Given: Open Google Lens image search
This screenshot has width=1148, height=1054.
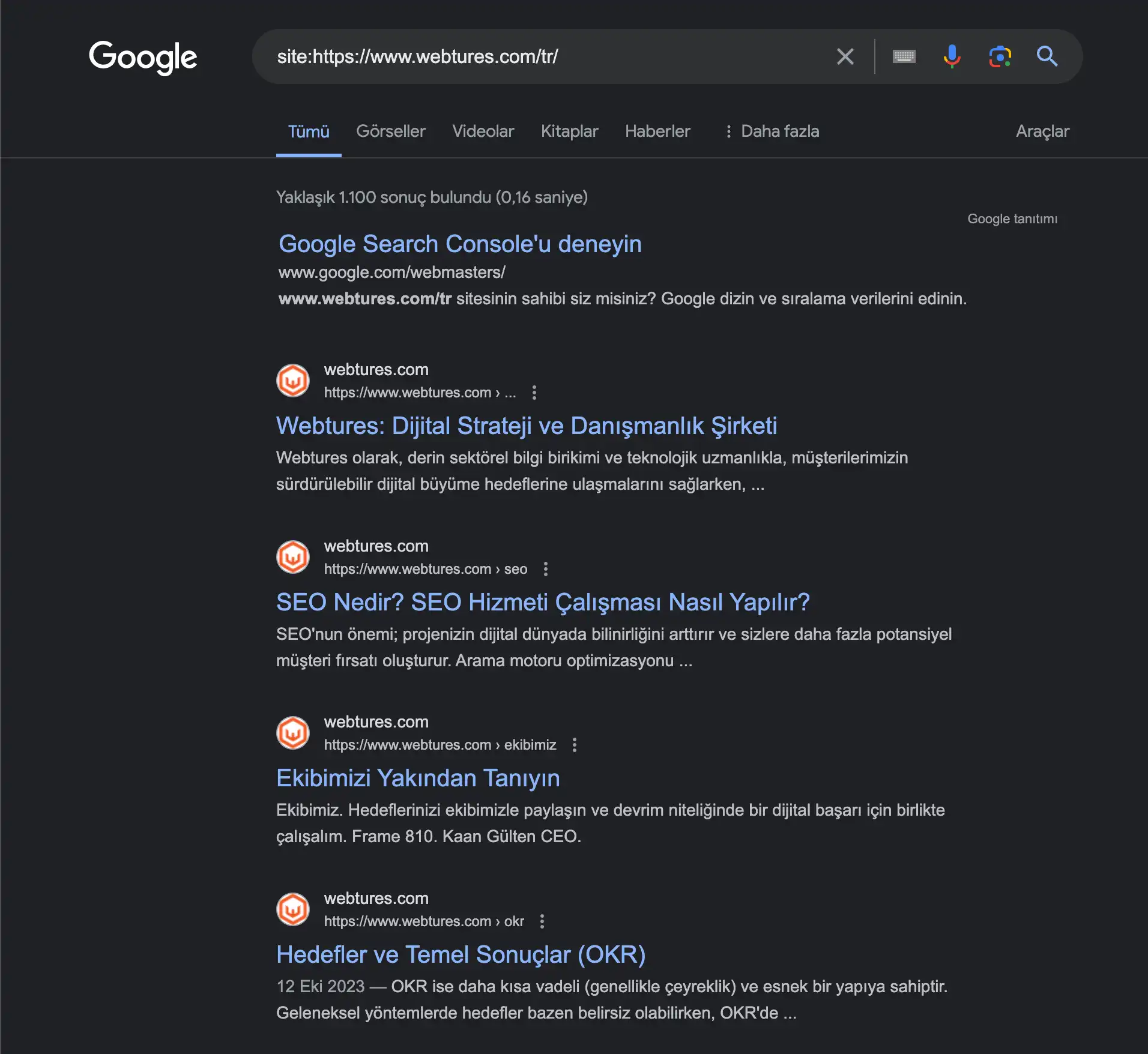Looking at the screenshot, I should pyautogui.click(x=1000, y=56).
